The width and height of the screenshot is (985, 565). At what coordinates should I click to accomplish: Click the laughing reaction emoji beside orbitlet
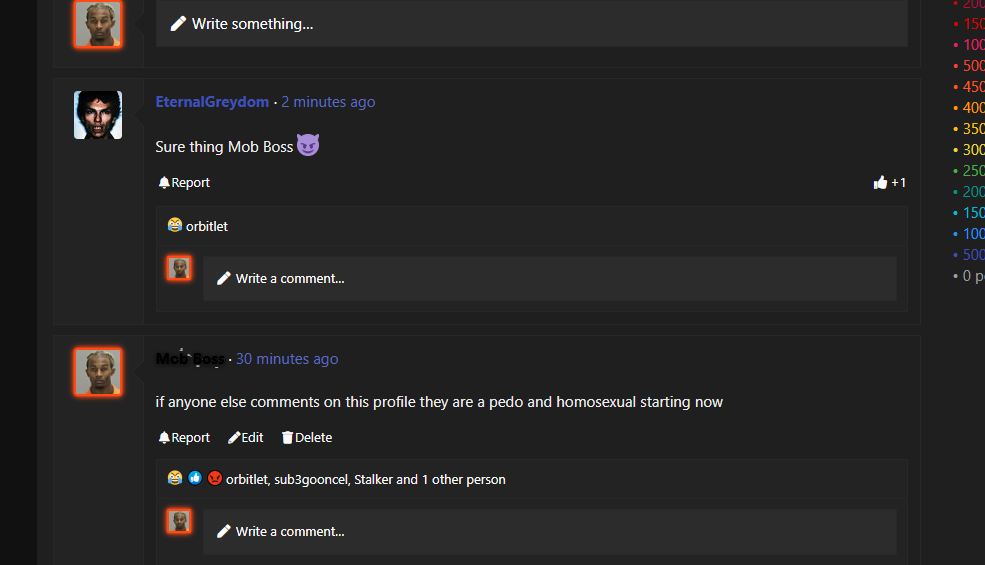click(x=175, y=225)
